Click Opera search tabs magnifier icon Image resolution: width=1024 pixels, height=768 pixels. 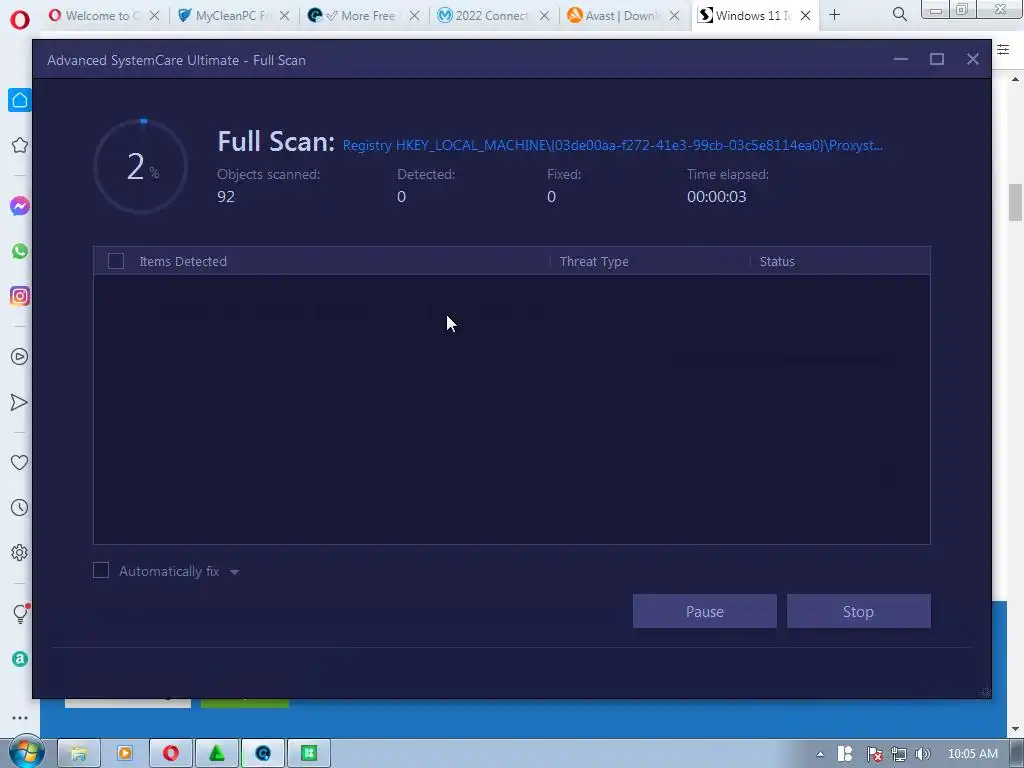pos(899,14)
